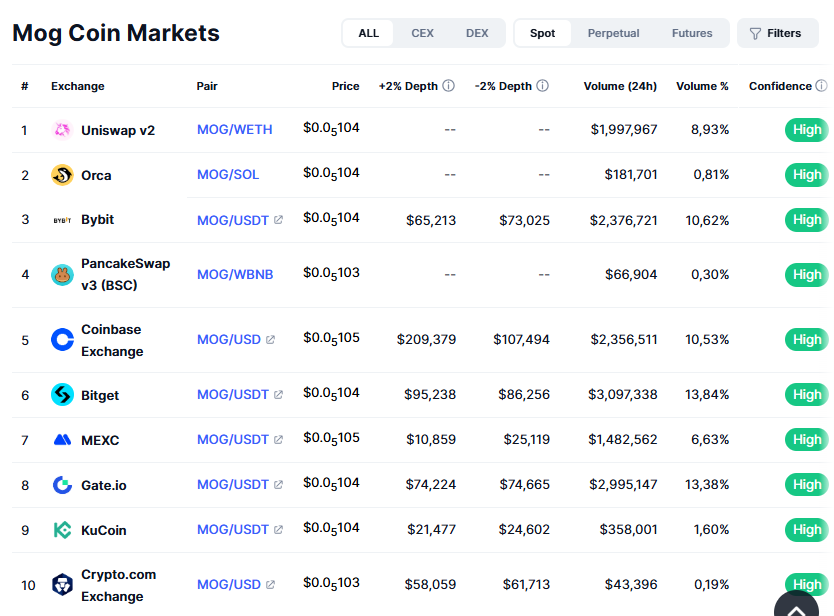Screen dimensions: 834x616
Task: Sort by the Price column header
Action: (x=345, y=86)
